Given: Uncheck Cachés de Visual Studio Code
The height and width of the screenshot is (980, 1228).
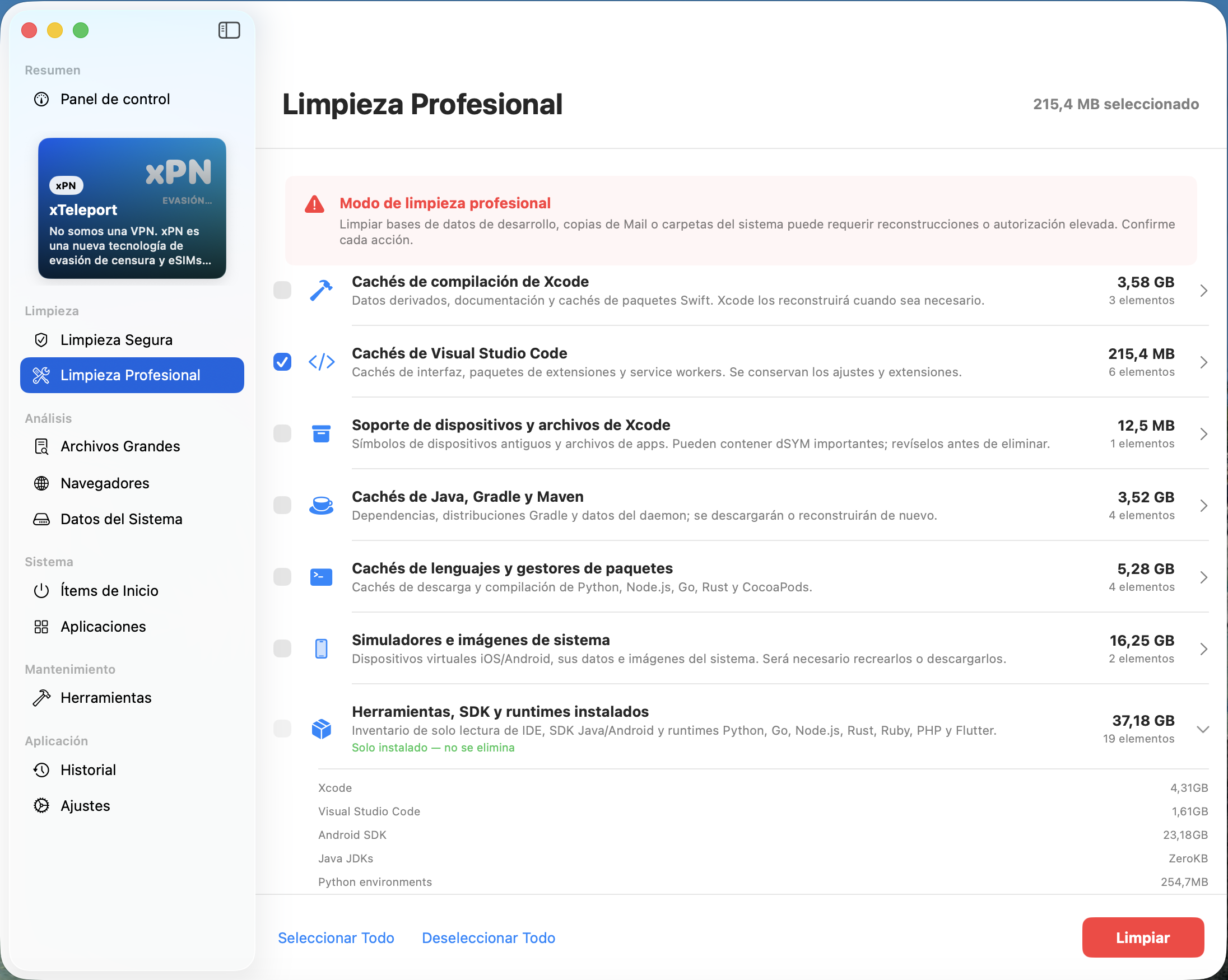Looking at the screenshot, I should 282,362.
